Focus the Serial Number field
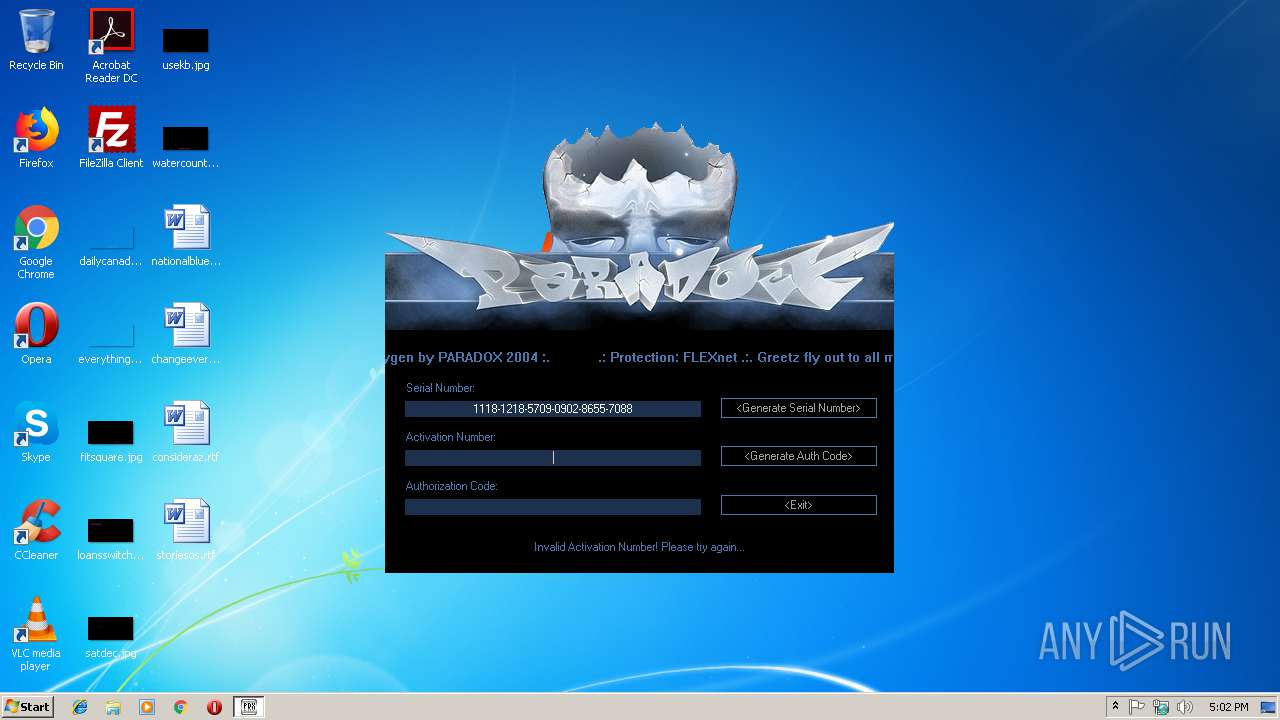This screenshot has height=720, width=1280. click(553, 409)
